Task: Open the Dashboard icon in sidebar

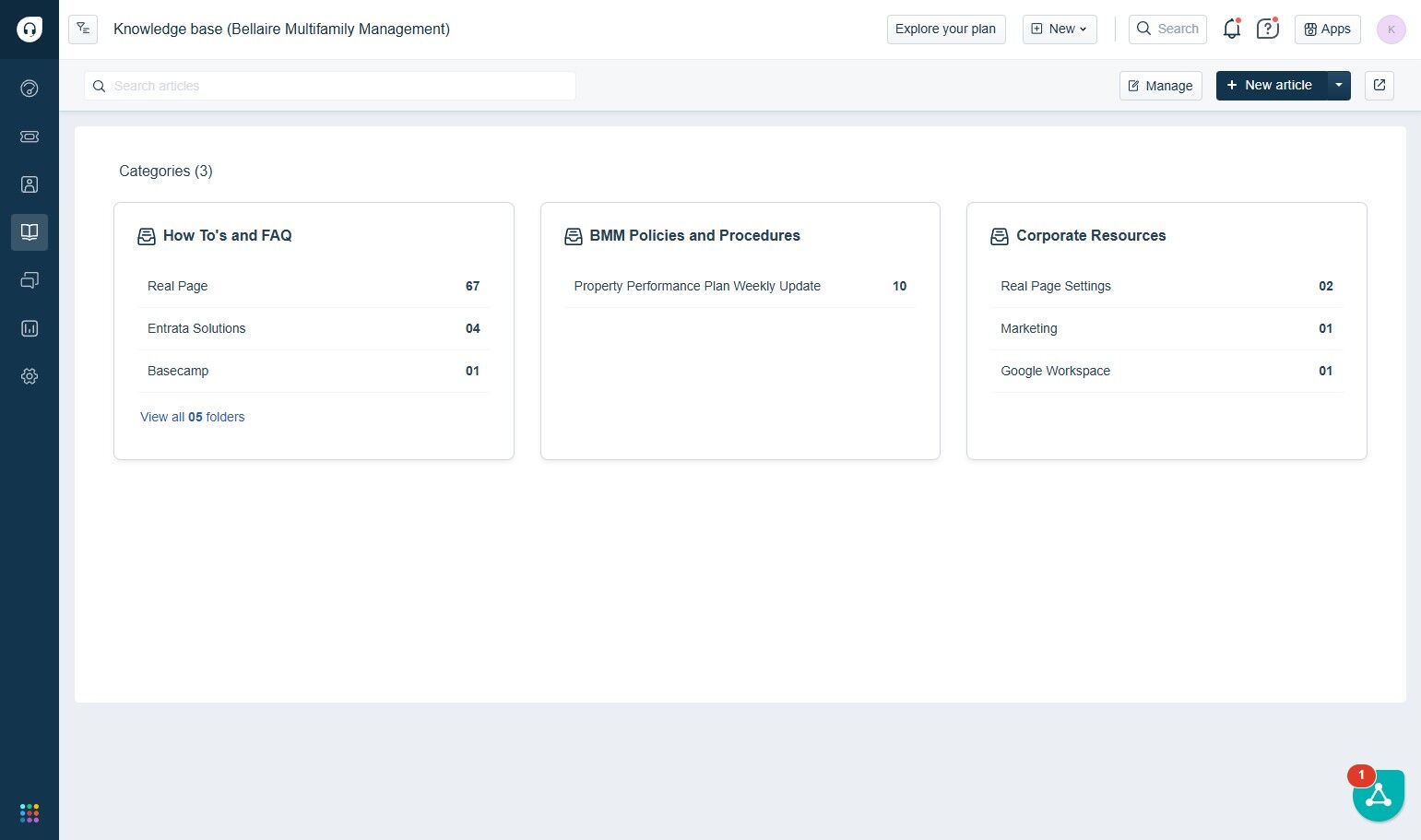Action: click(x=30, y=89)
